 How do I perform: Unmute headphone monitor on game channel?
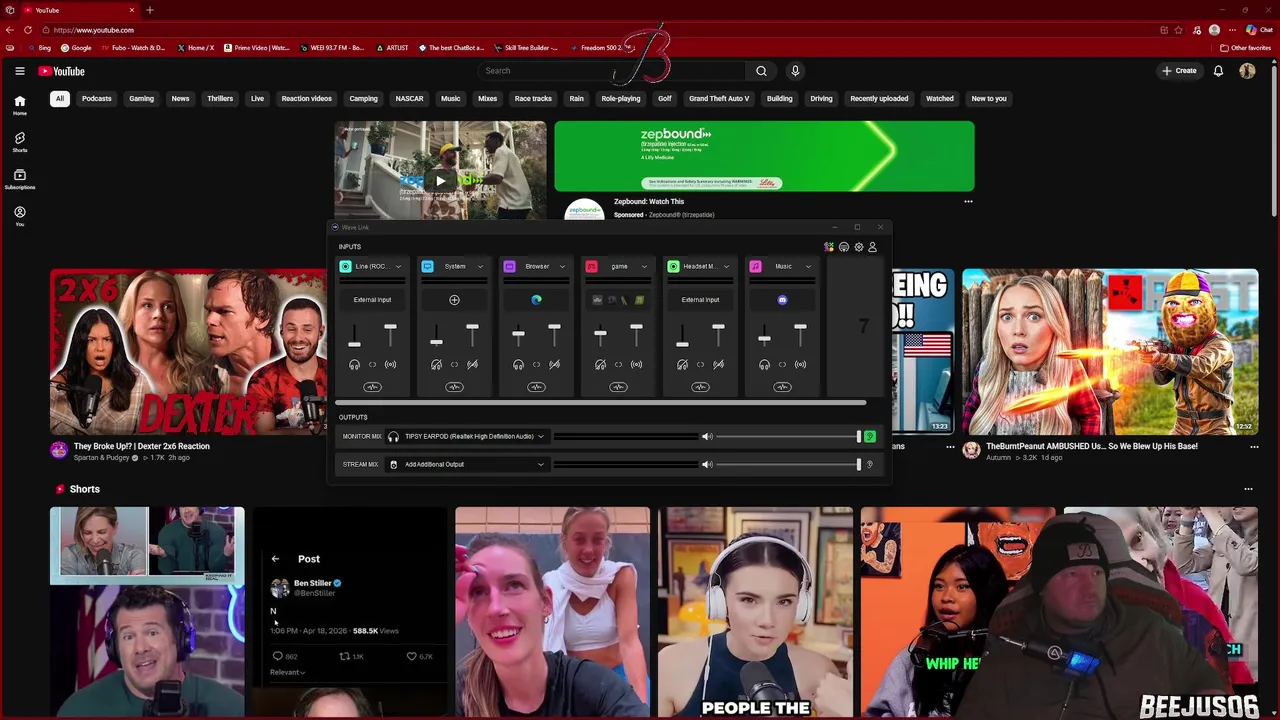pos(600,365)
